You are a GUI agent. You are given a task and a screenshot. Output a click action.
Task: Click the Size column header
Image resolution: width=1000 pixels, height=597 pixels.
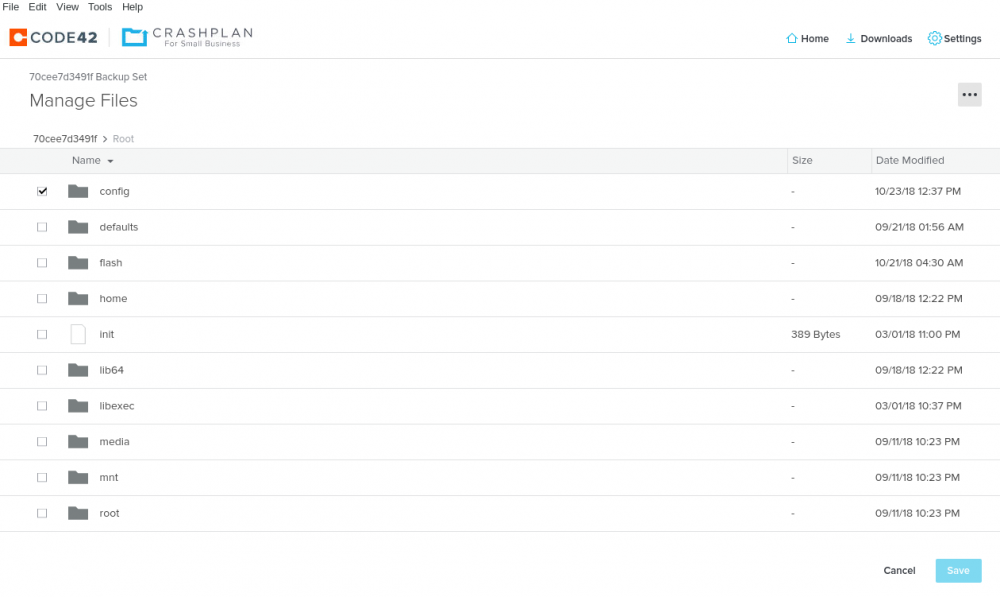[x=802, y=161]
